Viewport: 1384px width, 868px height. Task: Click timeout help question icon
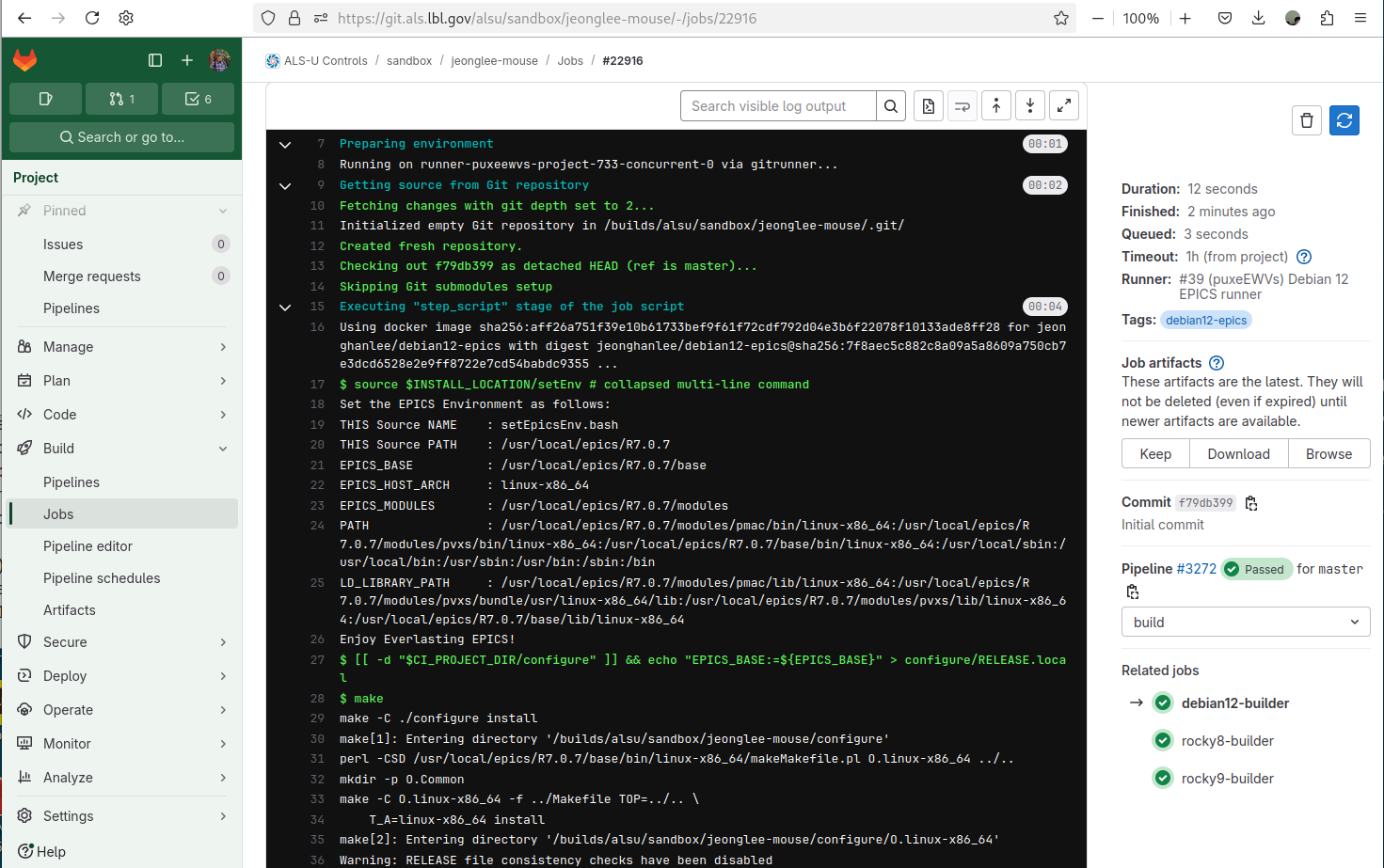[1304, 257]
